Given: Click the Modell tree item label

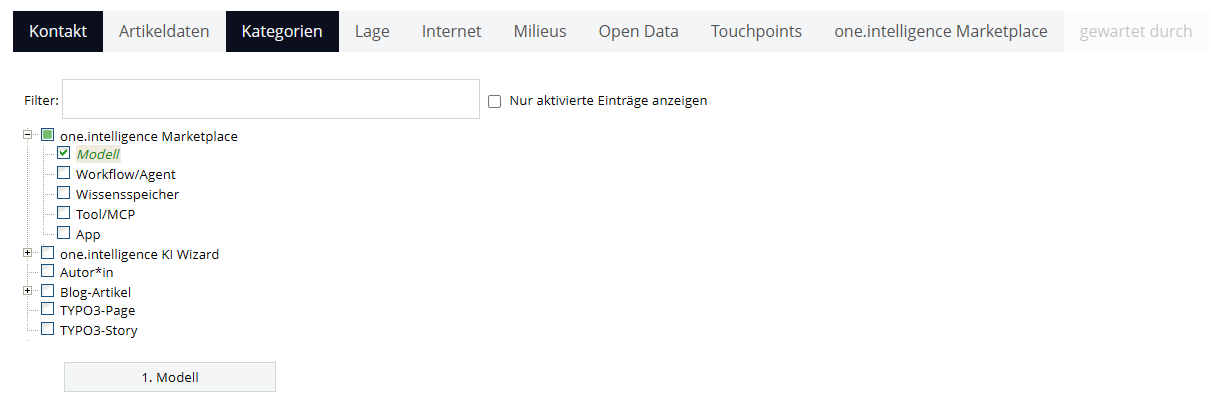Looking at the screenshot, I should pos(98,154).
